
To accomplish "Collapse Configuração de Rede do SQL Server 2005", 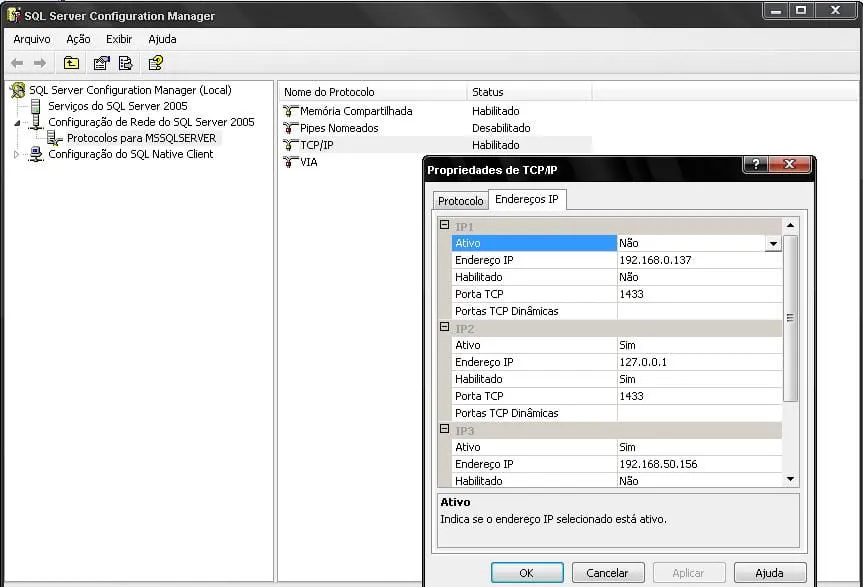I will point(17,123).
